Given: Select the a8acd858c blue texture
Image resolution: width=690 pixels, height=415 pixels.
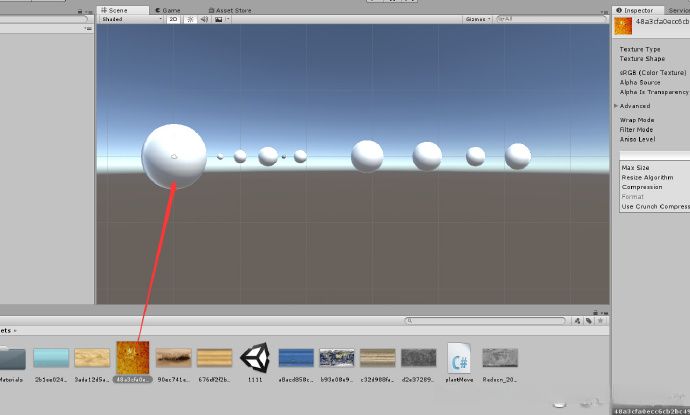Looking at the screenshot, I should [296, 363].
